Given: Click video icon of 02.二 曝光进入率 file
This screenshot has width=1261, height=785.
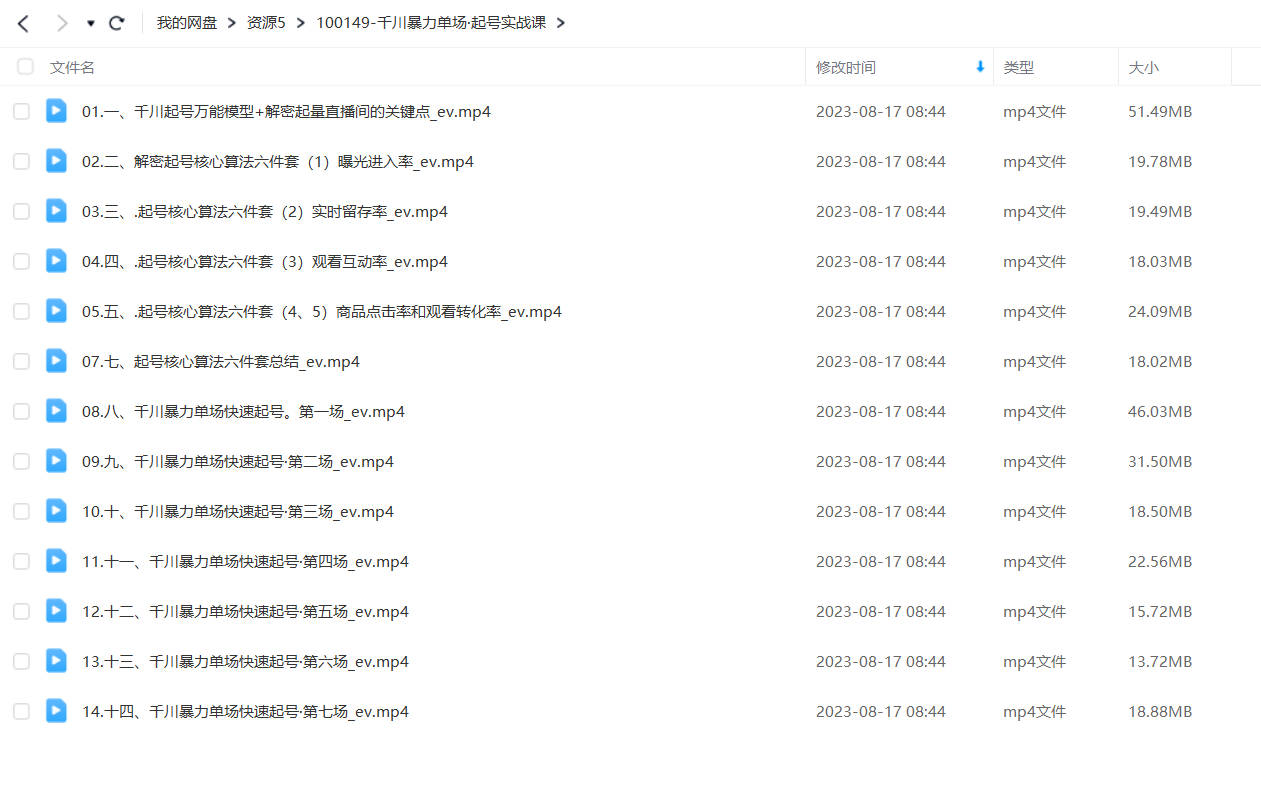Looking at the screenshot, I should click(x=56, y=161).
